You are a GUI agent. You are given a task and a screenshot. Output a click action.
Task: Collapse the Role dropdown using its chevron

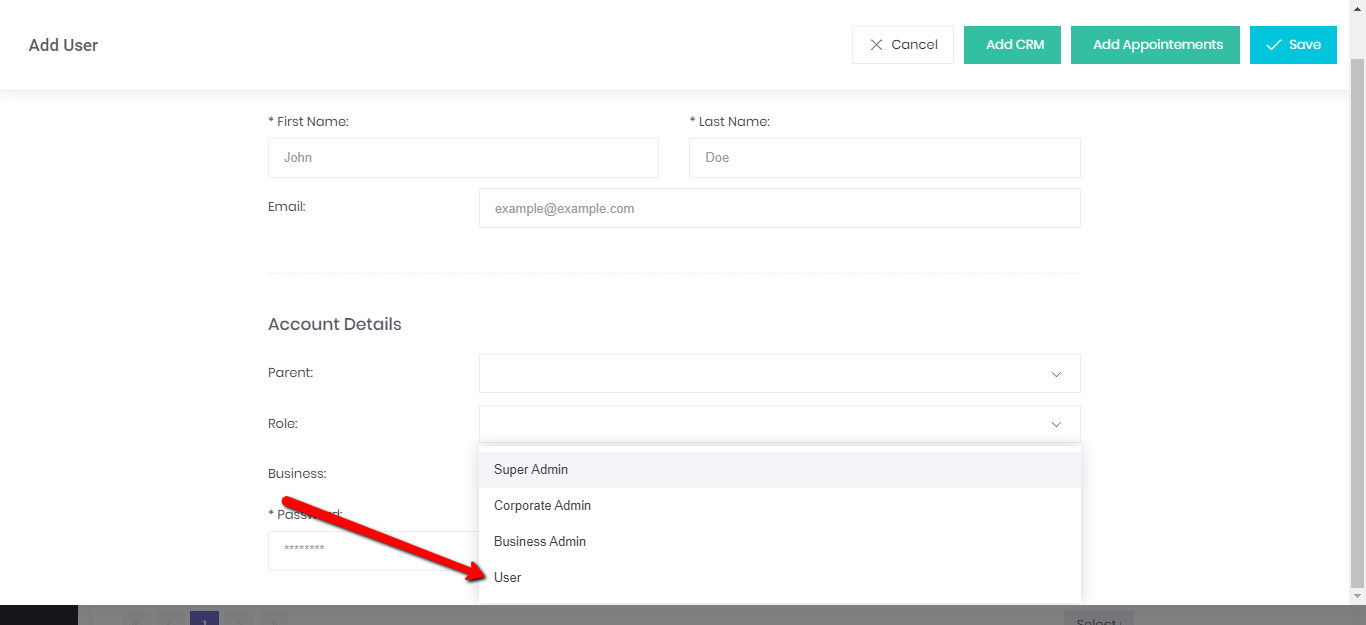click(x=1056, y=424)
